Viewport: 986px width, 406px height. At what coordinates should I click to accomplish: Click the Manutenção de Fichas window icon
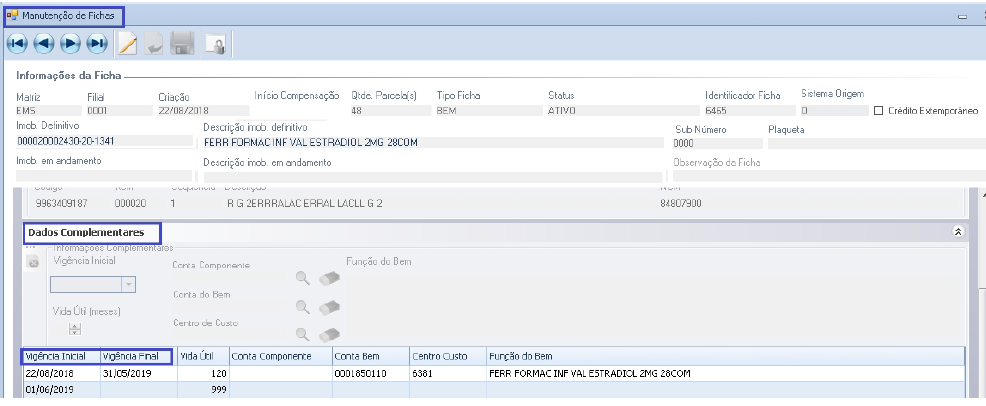coord(12,16)
